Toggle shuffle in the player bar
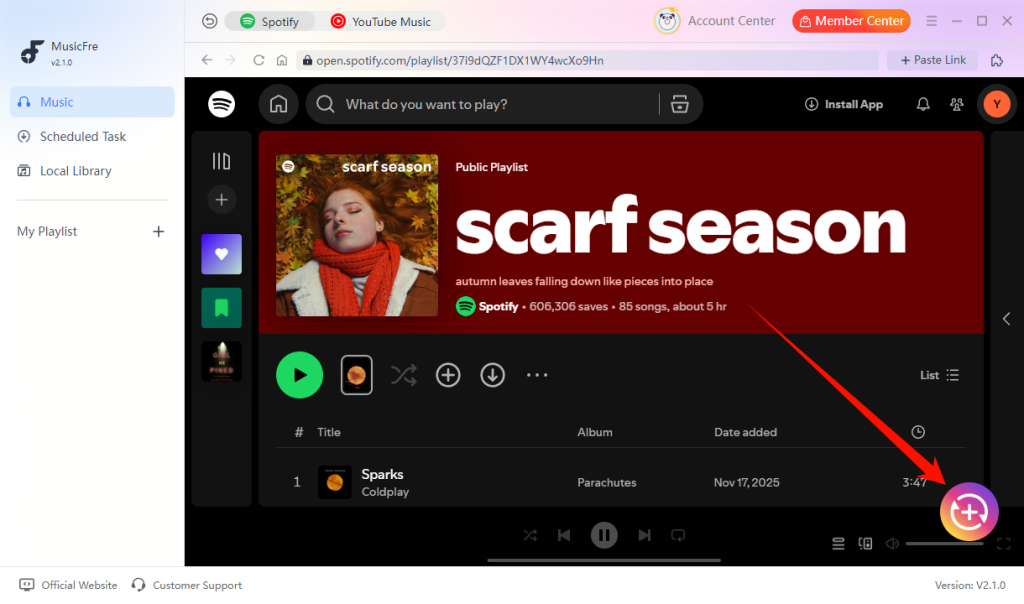 tap(530, 535)
